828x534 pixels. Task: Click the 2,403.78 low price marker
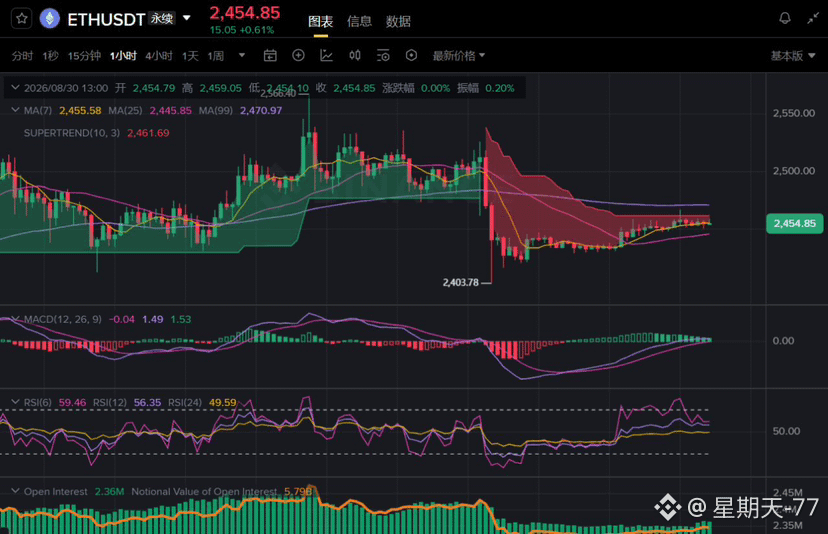tap(460, 283)
